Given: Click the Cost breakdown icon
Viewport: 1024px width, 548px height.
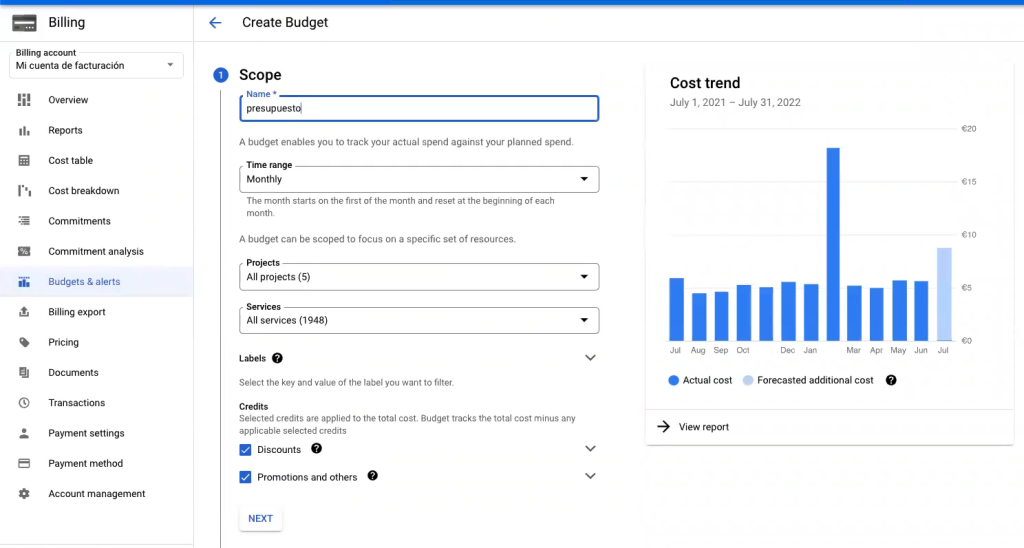Looking at the screenshot, I should [x=24, y=191].
